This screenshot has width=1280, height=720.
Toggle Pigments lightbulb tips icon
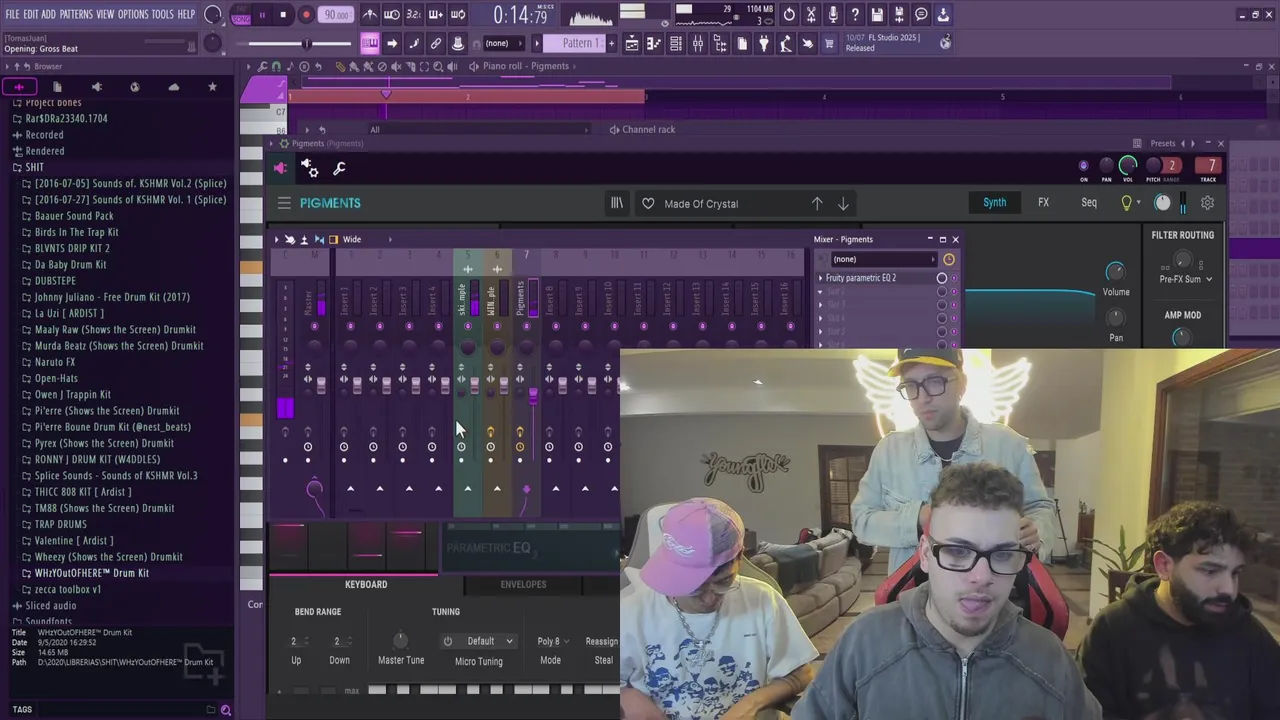(x=1126, y=203)
